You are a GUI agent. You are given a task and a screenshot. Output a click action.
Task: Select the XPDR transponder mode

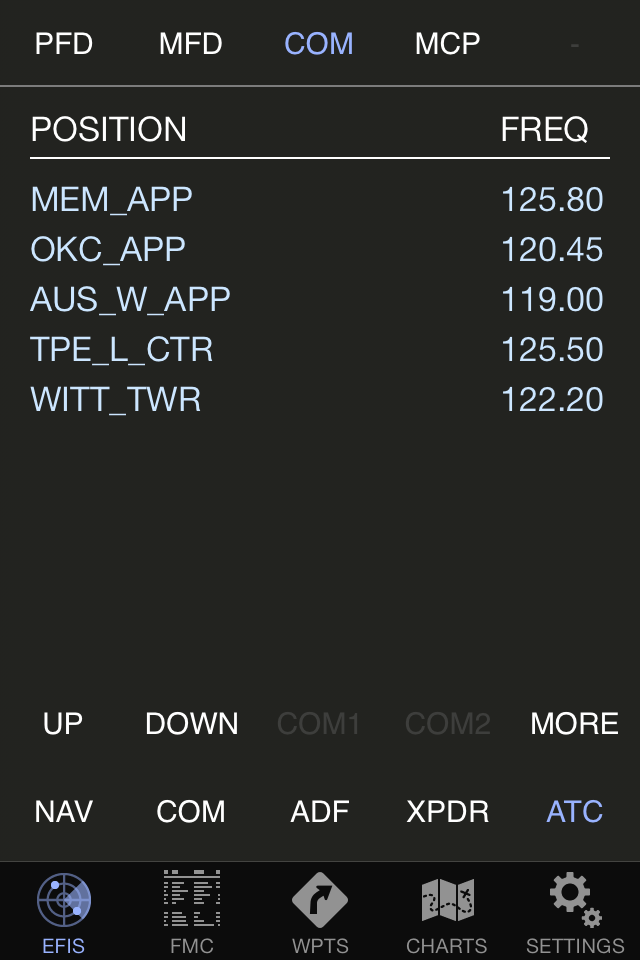click(x=447, y=811)
